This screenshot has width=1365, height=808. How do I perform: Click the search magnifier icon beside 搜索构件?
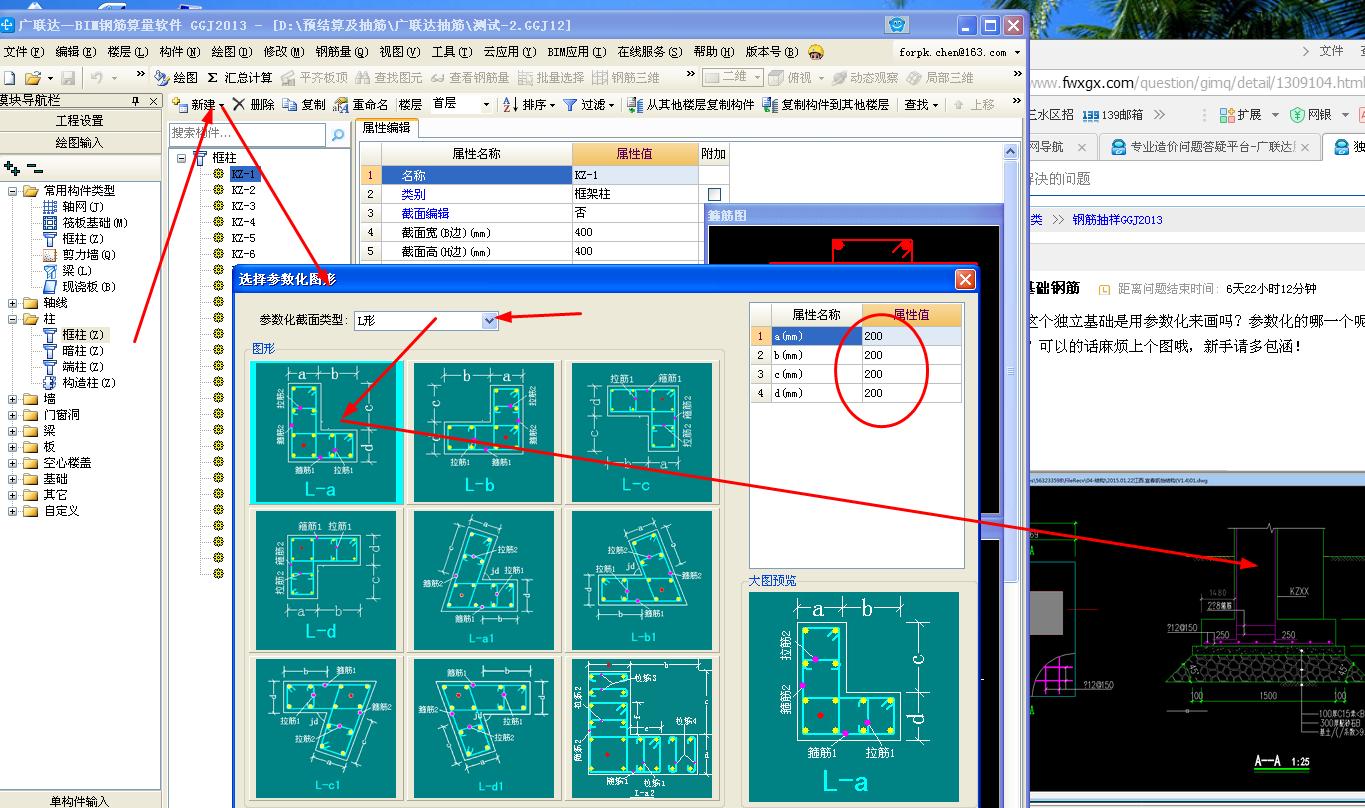tap(338, 134)
